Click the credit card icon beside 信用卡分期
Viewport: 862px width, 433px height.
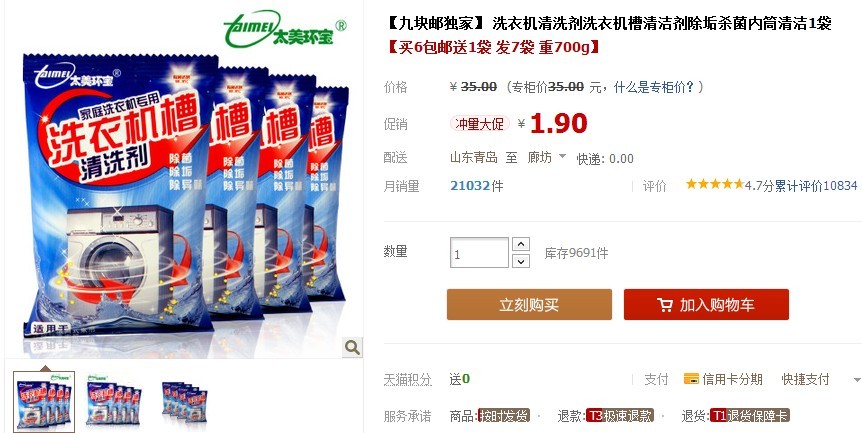click(691, 379)
